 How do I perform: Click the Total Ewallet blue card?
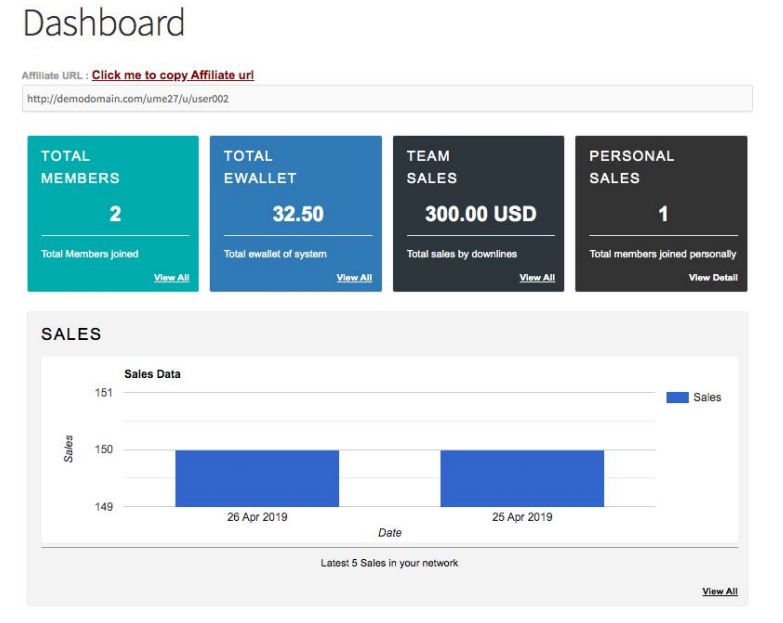296,214
